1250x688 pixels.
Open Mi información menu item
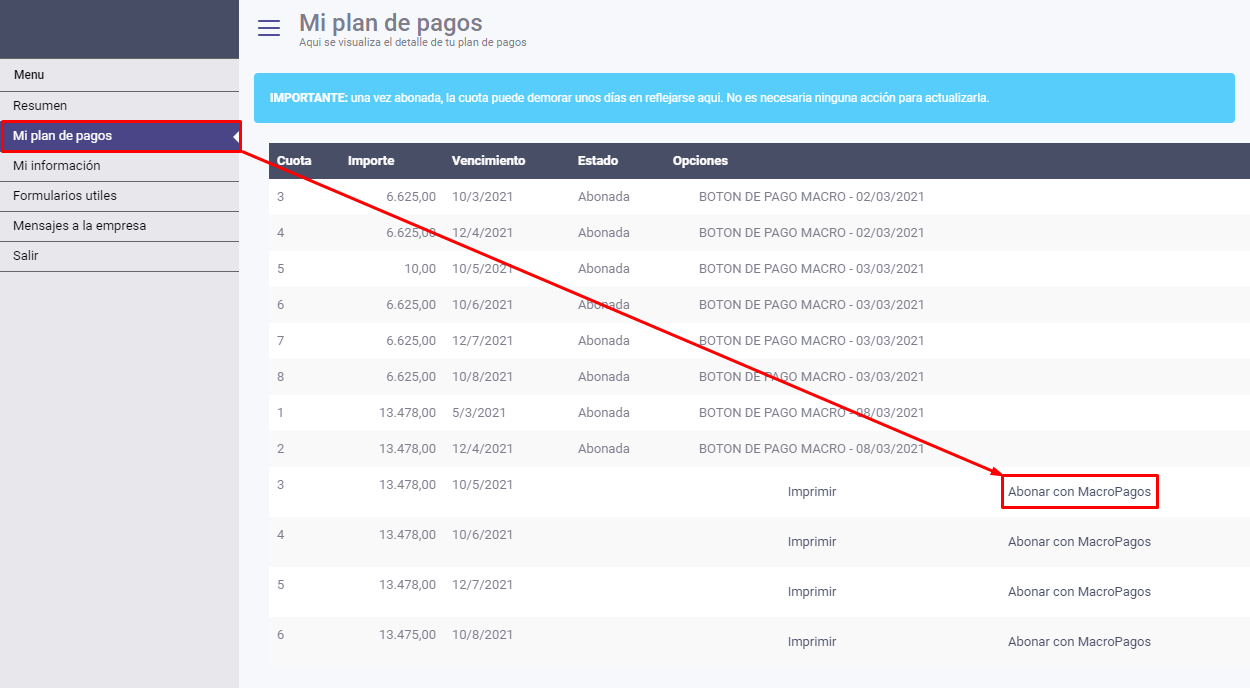[119, 166]
